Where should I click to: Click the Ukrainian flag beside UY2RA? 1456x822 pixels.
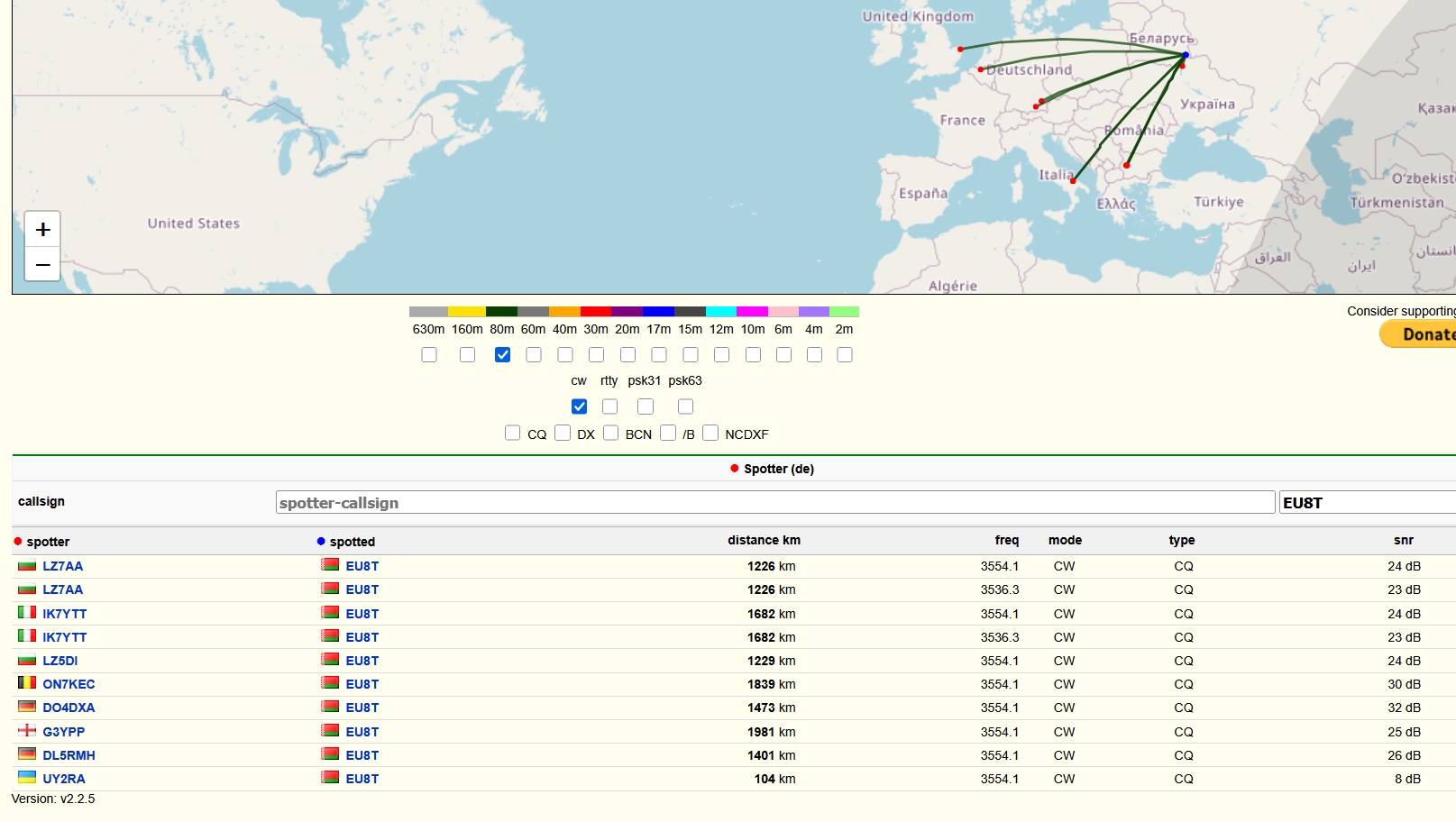point(27,778)
